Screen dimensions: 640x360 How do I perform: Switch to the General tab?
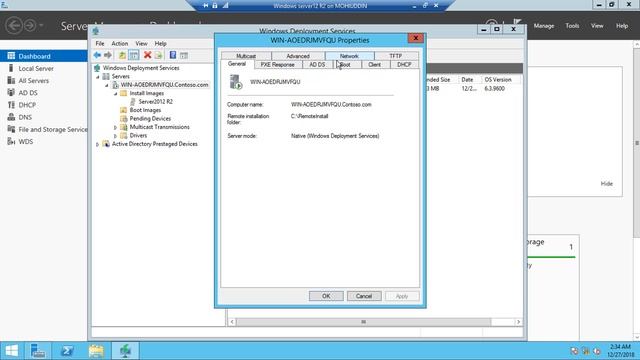(237, 64)
